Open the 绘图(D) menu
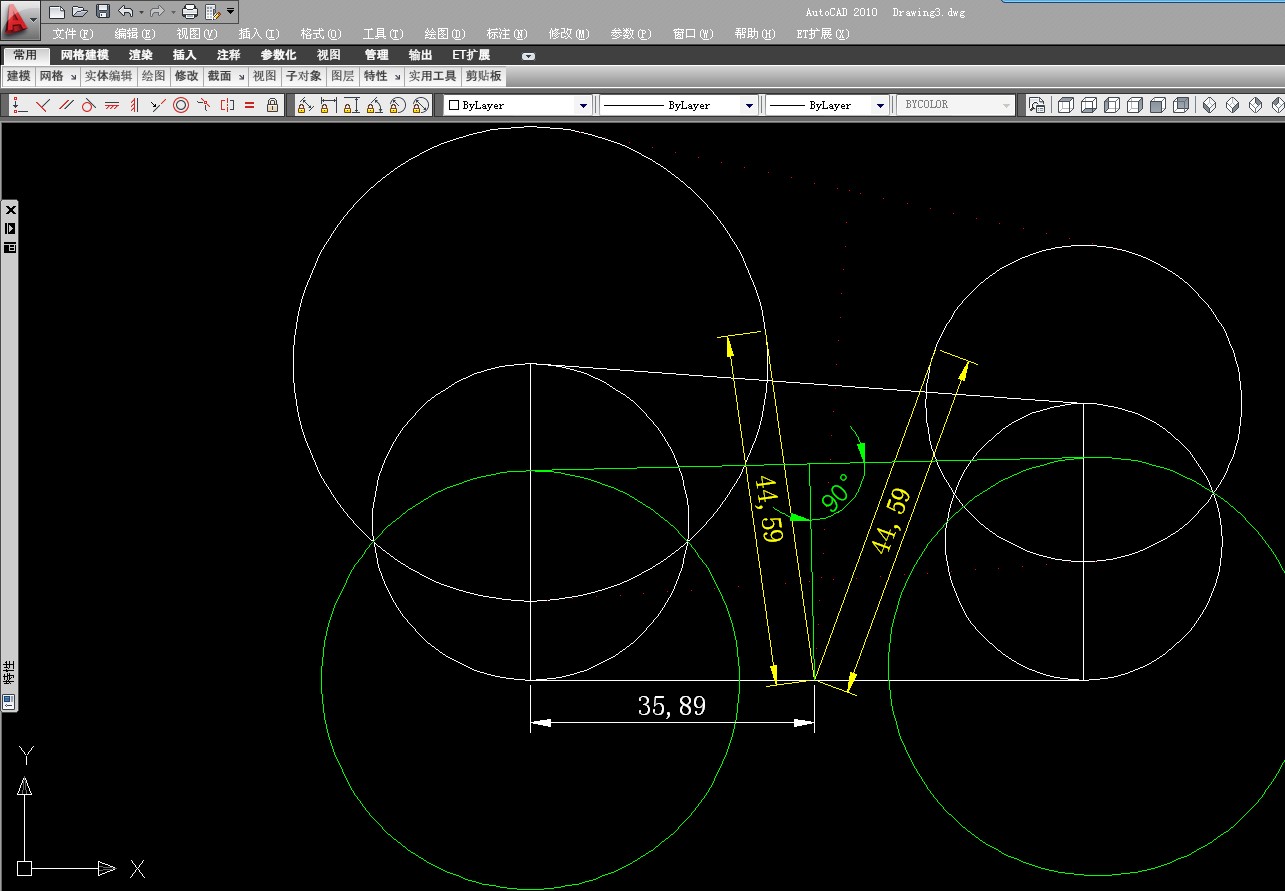The image size is (1285, 891). (x=445, y=34)
